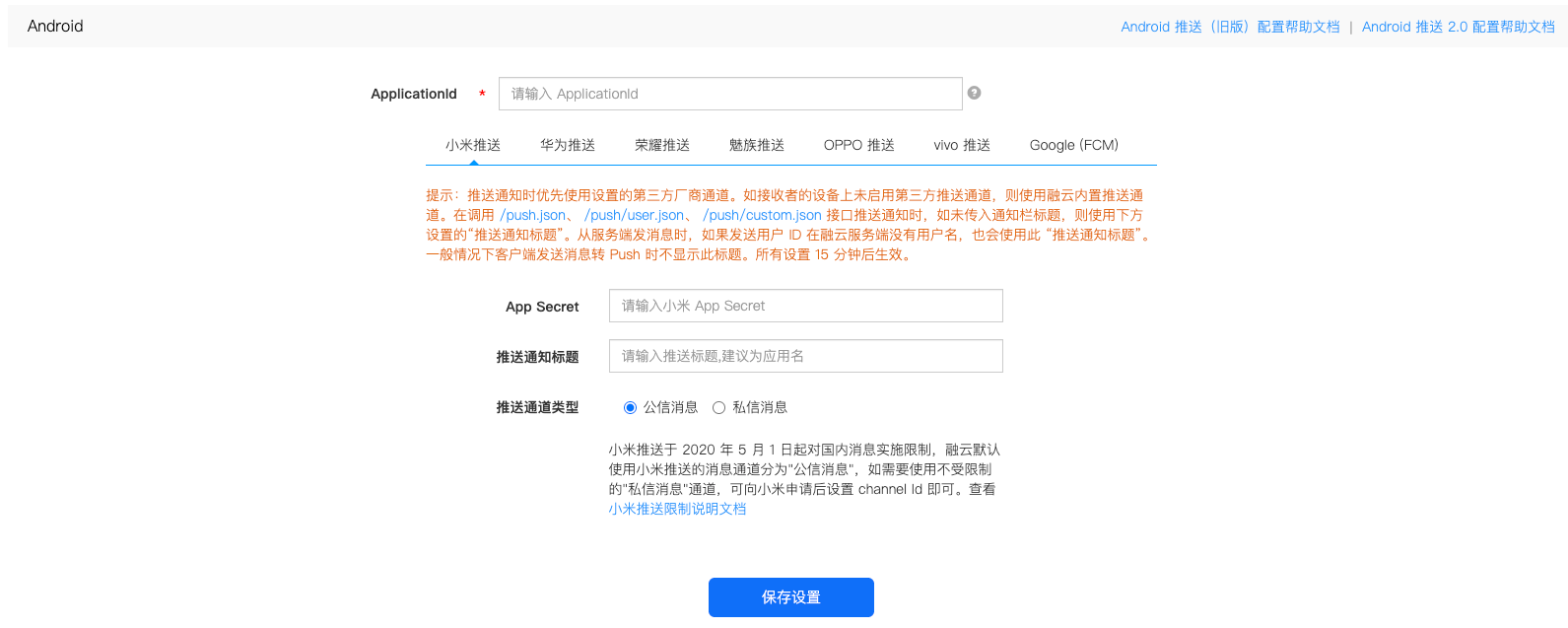
Task: Click the 推送通知标题 input field
Action: click(805, 356)
